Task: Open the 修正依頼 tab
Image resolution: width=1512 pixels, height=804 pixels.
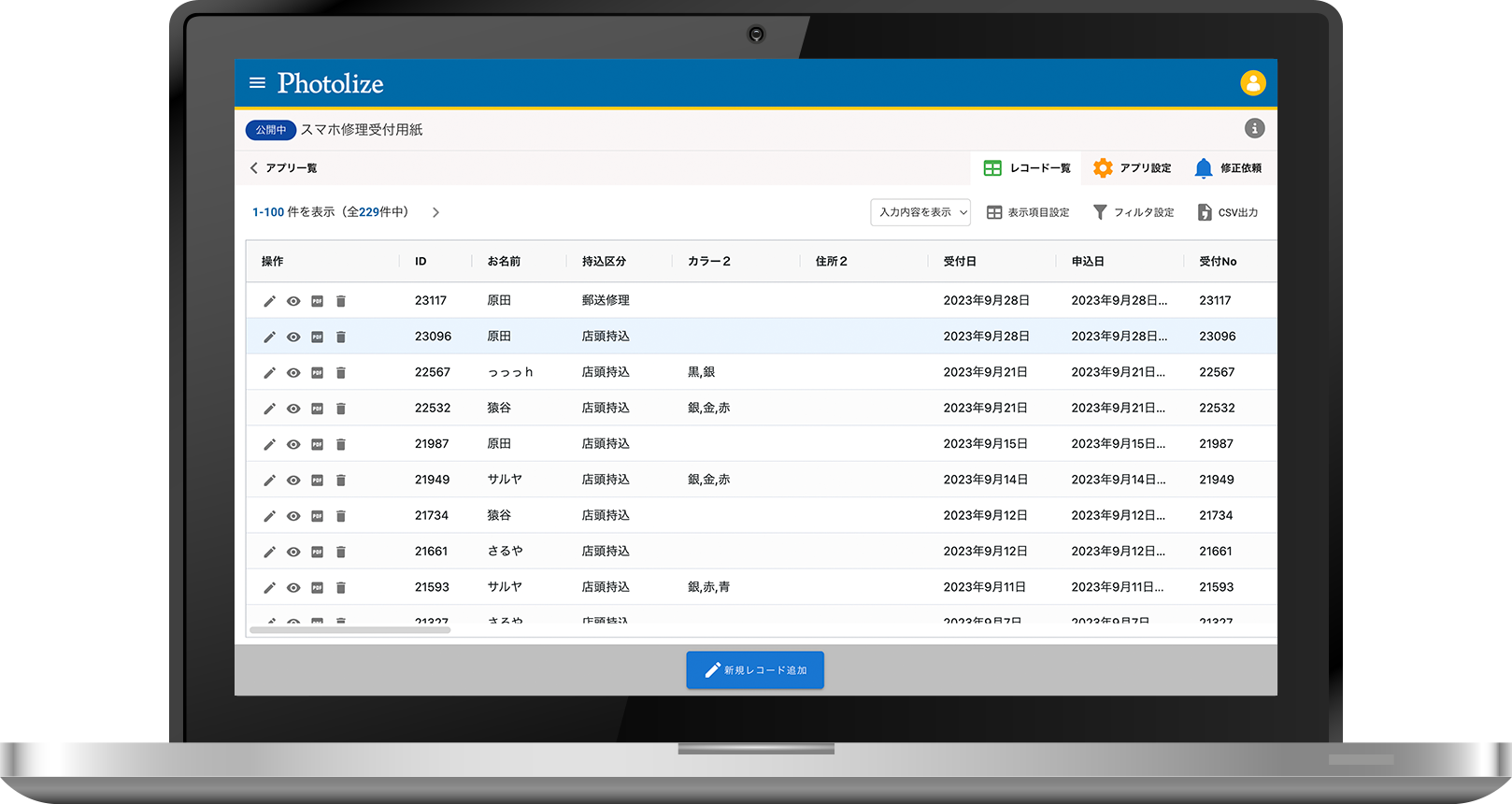Action: pos(1228,168)
